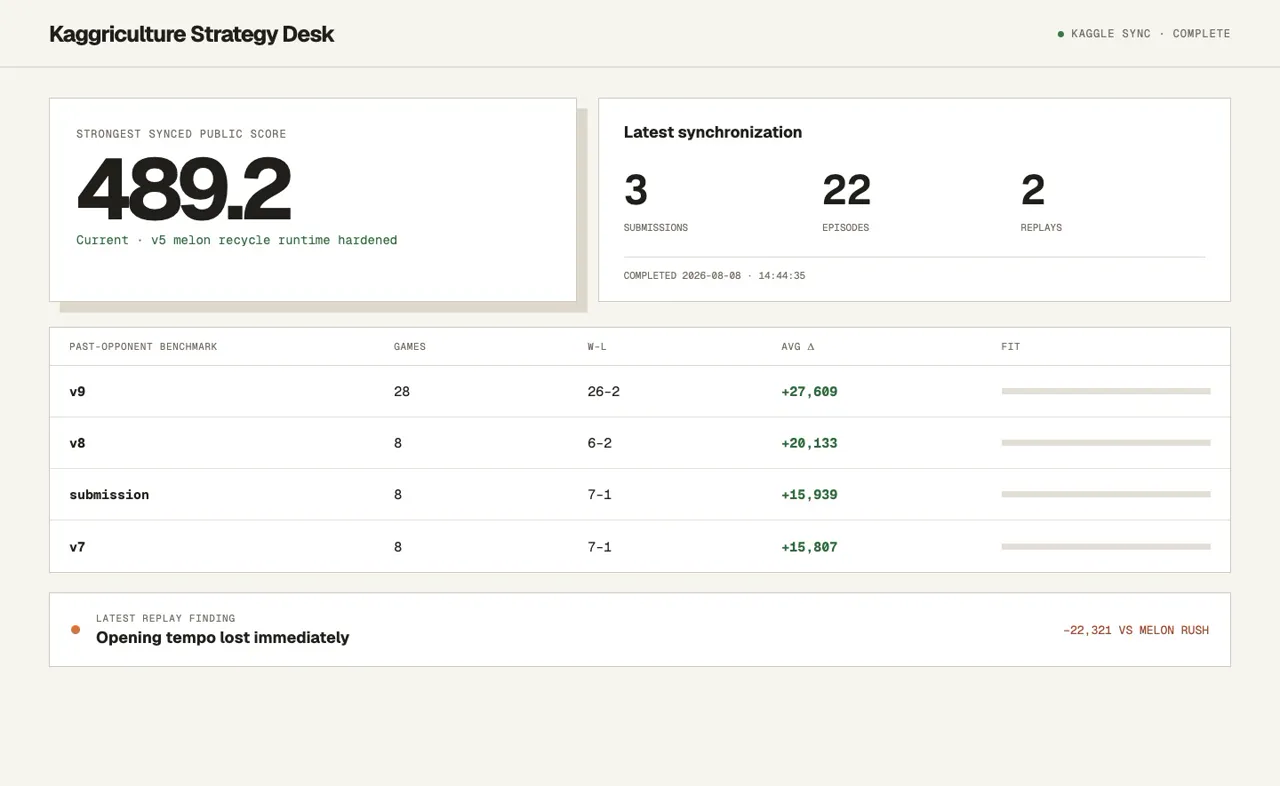Select the submission benchmark row name

[x=109, y=495]
